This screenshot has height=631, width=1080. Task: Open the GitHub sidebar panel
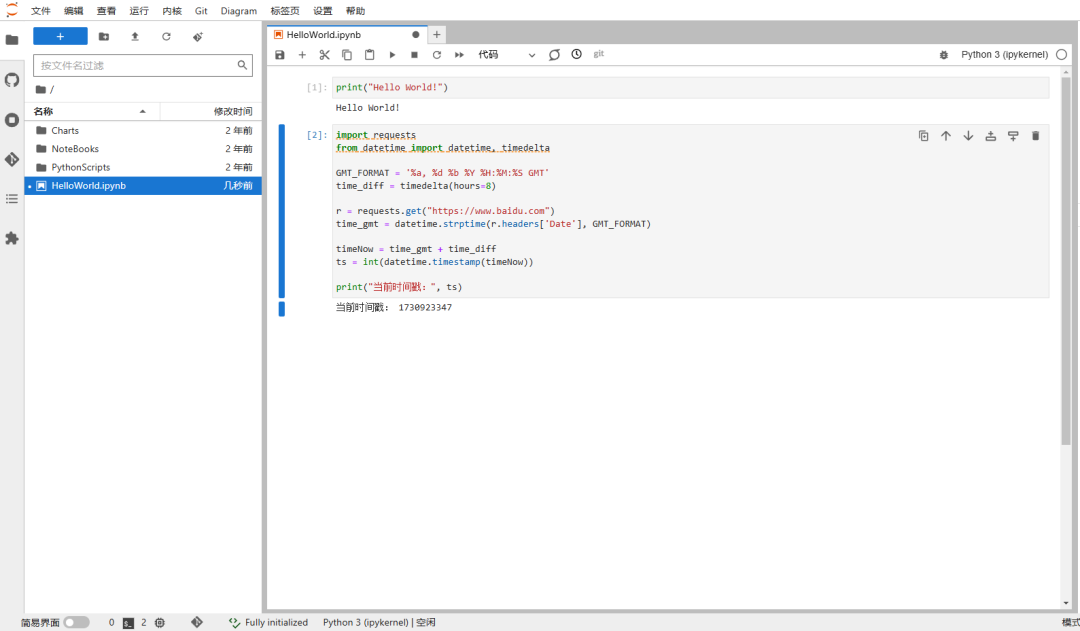[x=12, y=80]
